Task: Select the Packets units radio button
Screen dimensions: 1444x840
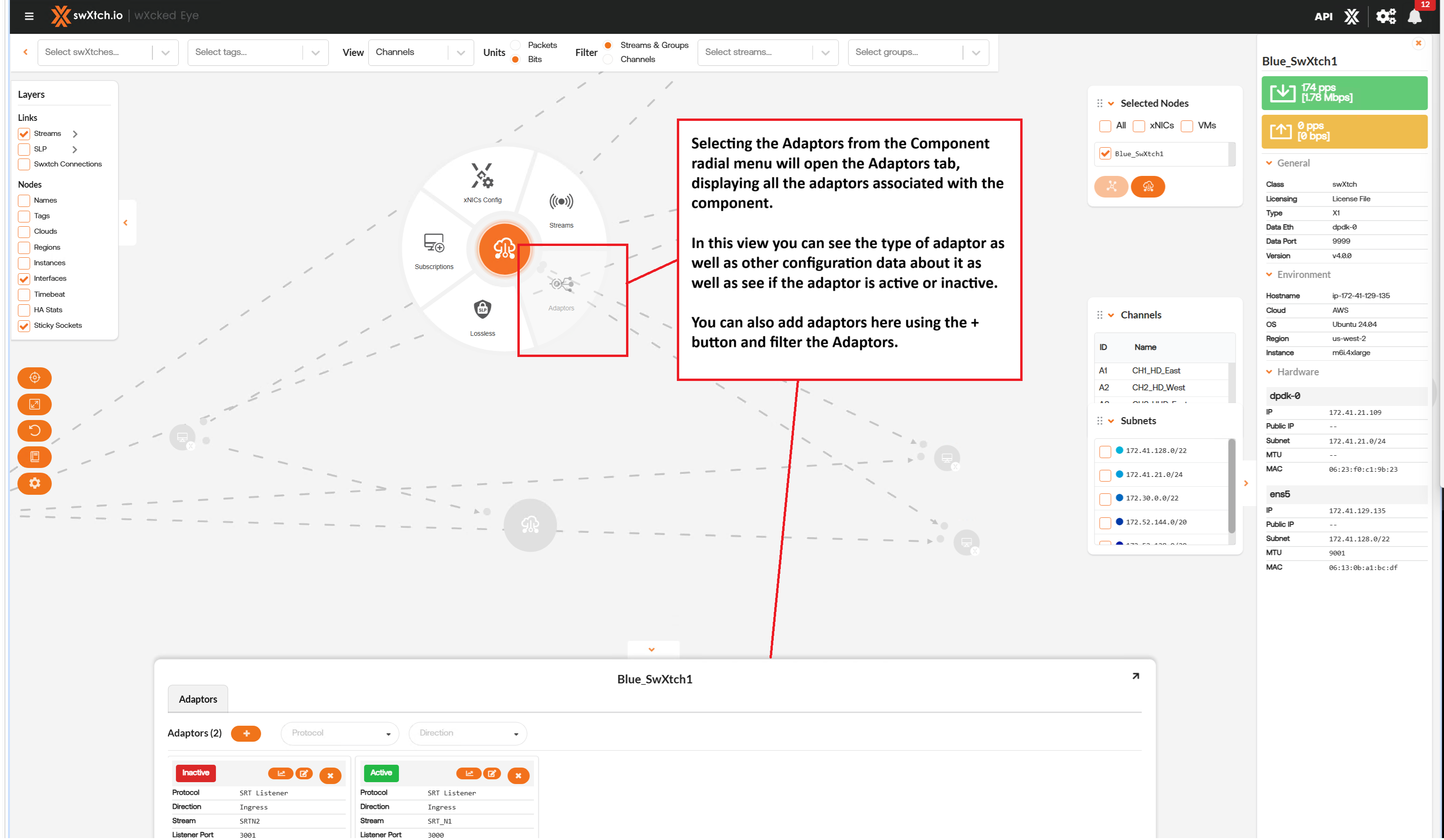Action: point(515,45)
